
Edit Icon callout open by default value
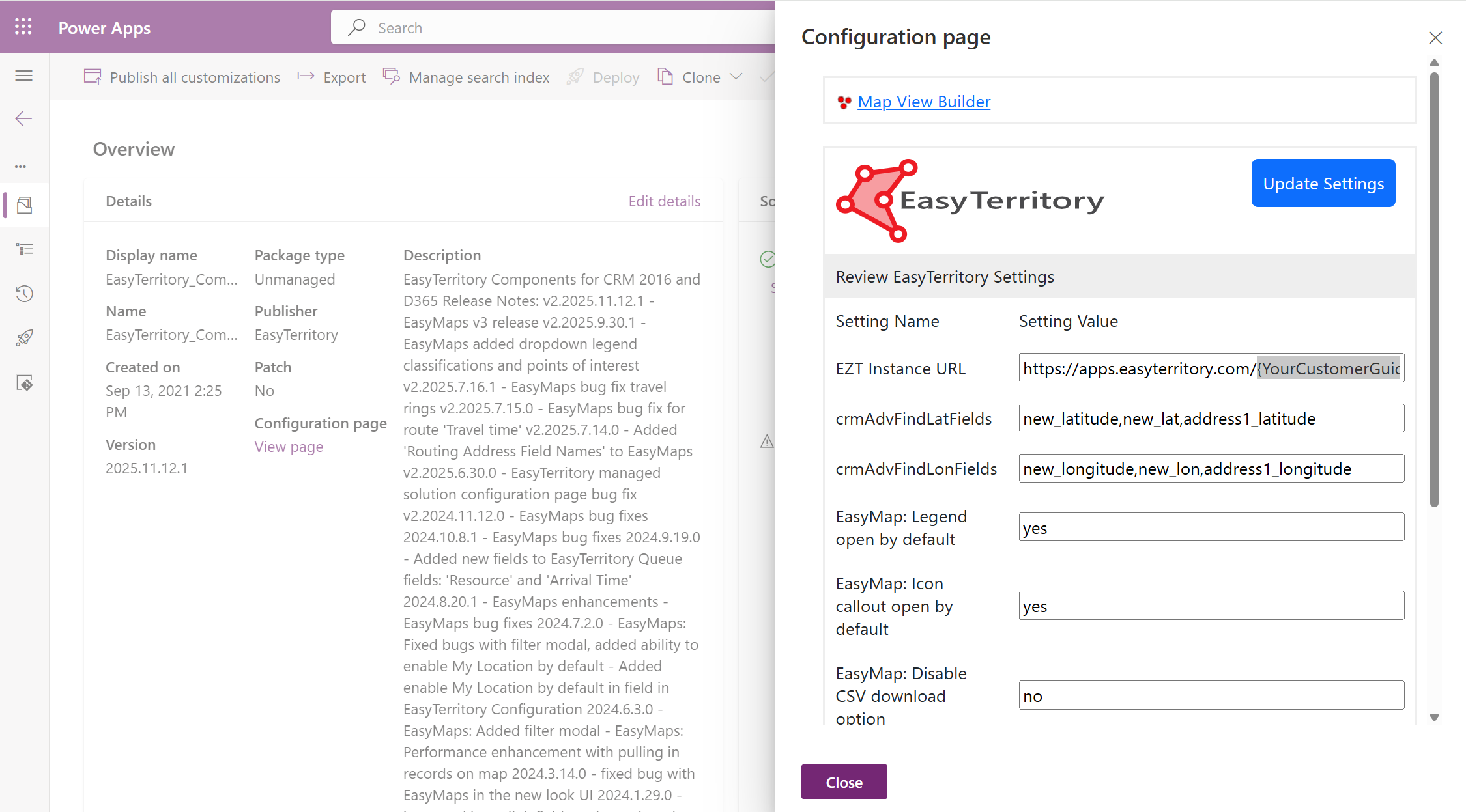[x=1211, y=606]
